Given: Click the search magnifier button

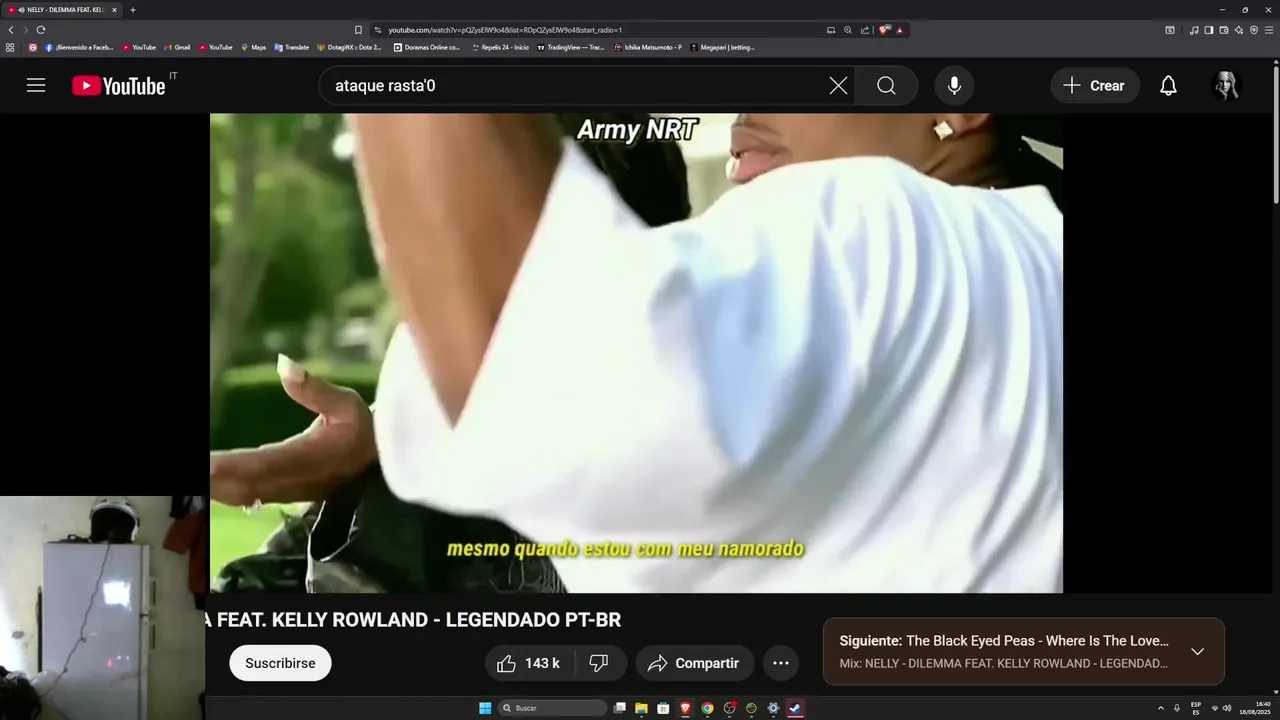Looking at the screenshot, I should click(886, 86).
